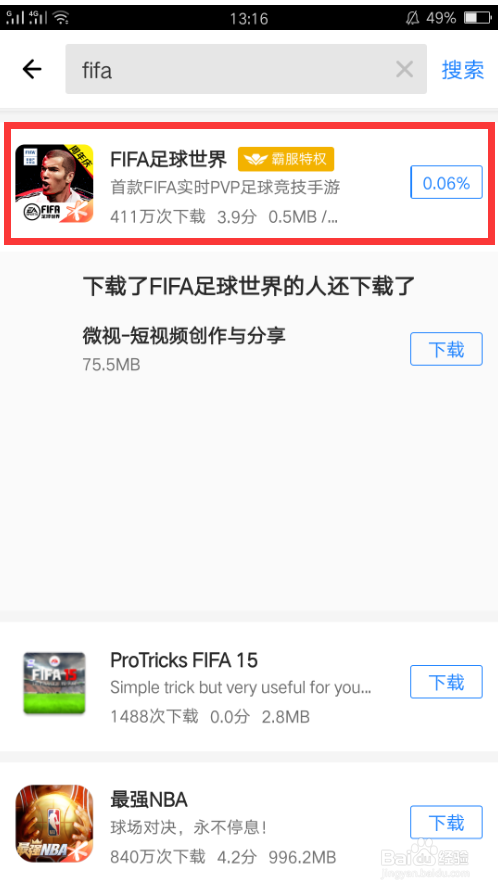Open FIFA足球世界 title
This screenshot has height=891, width=498.
(x=168, y=159)
